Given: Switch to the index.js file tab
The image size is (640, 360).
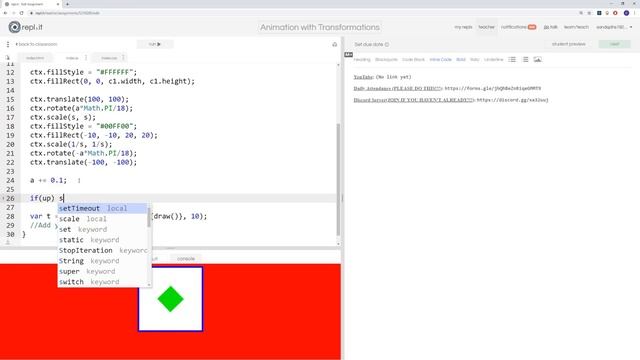Looking at the screenshot, I should point(72,58).
